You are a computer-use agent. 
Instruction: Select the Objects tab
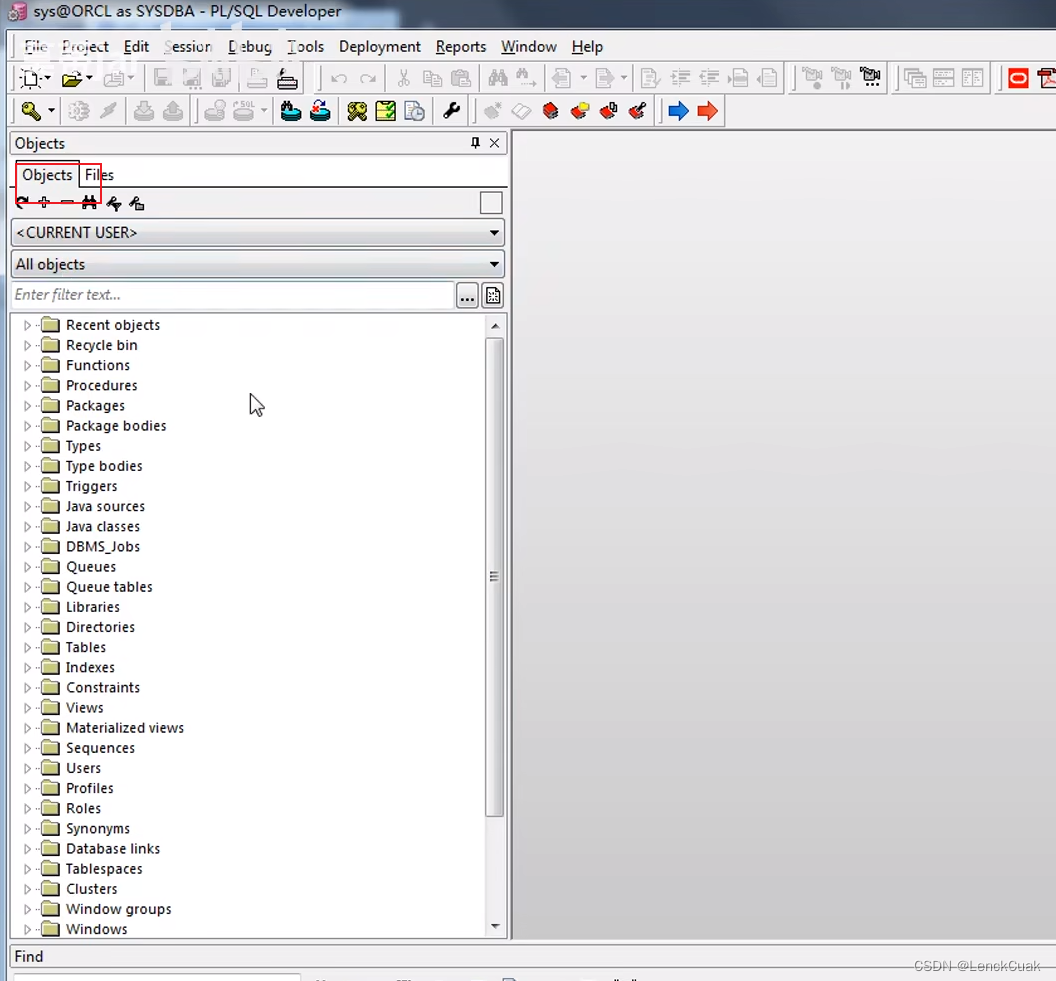[47, 175]
